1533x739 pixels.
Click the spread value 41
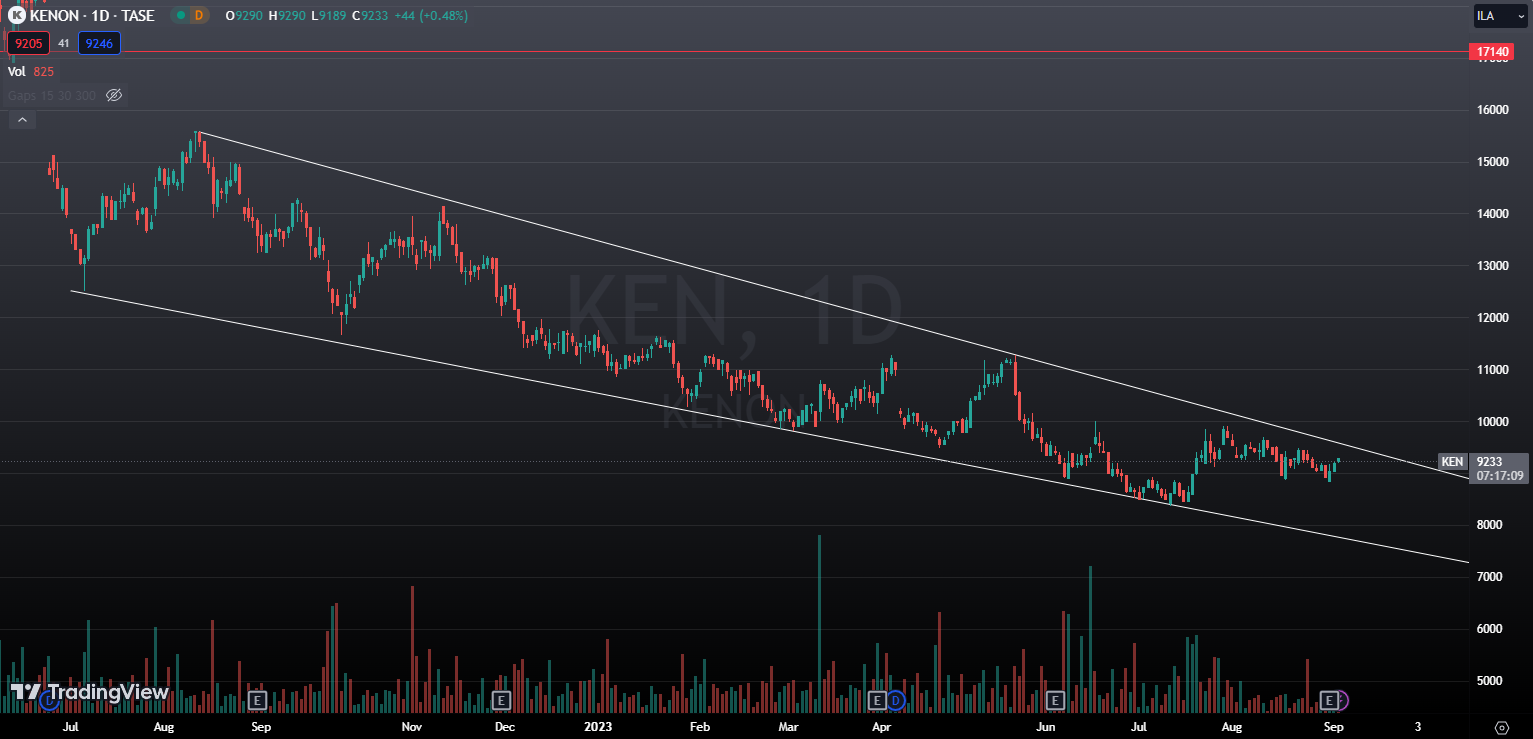(64, 43)
